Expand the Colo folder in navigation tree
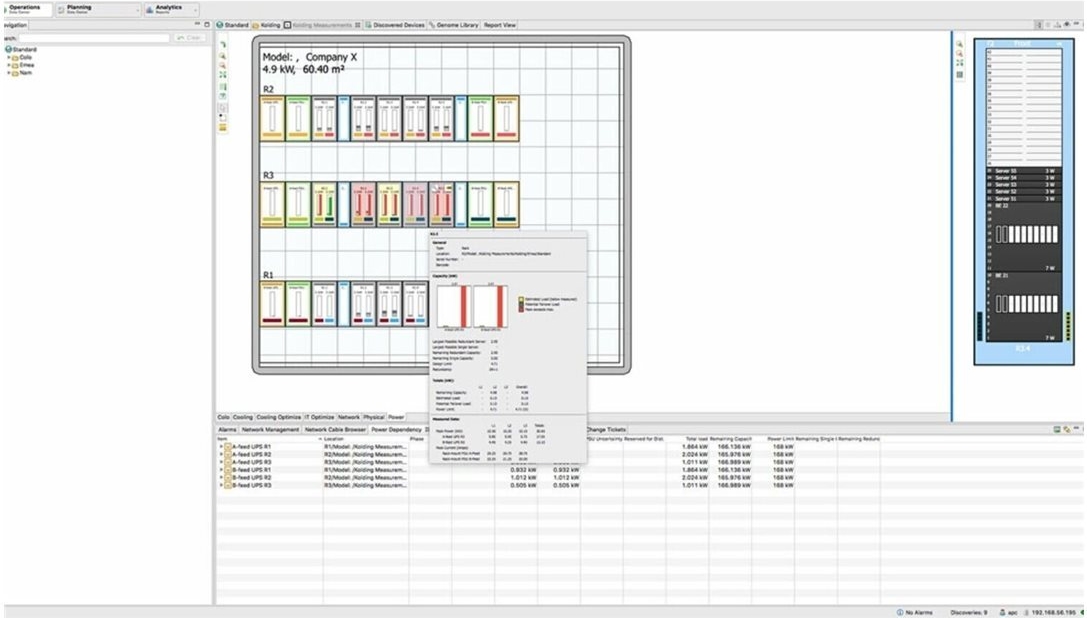Image resolution: width=1087 pixels, height=618 pixels. 9,57
